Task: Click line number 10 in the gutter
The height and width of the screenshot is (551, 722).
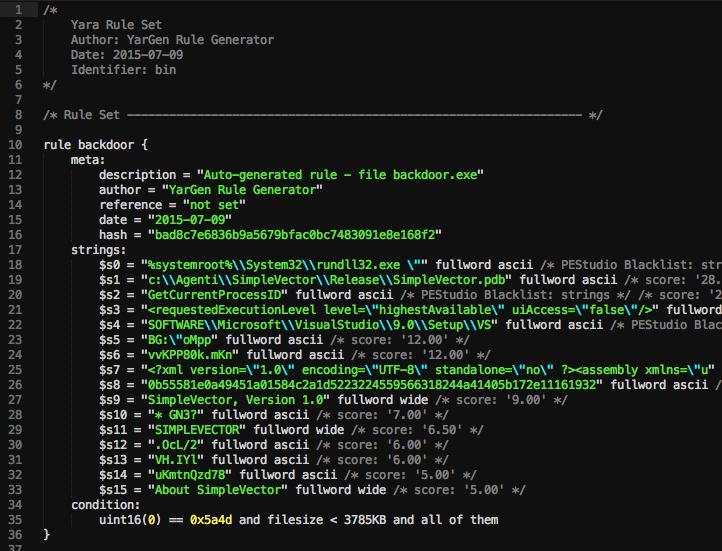Action: coord(15,145)
